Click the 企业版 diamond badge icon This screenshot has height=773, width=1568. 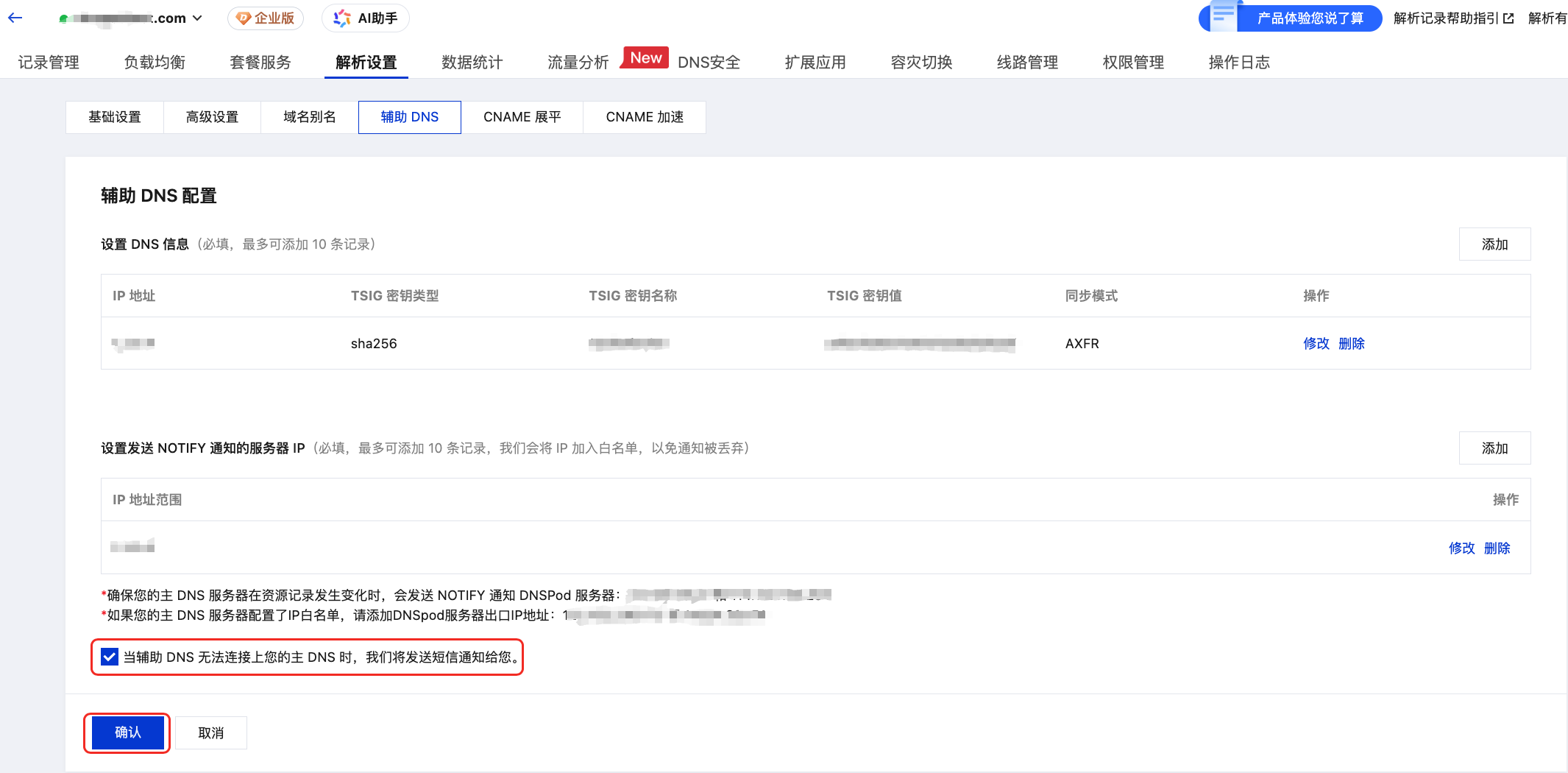[x=244, y=18]
